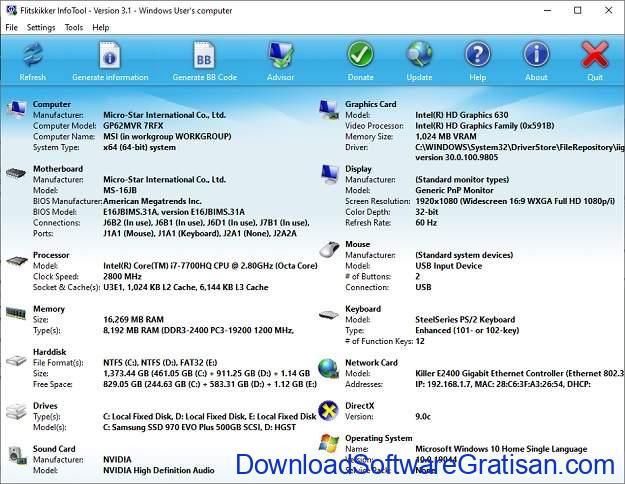Viewport: 625px width, 484px height.
Task: Click driver version 30.0.100.9805 text
Action: coord(456,157)
